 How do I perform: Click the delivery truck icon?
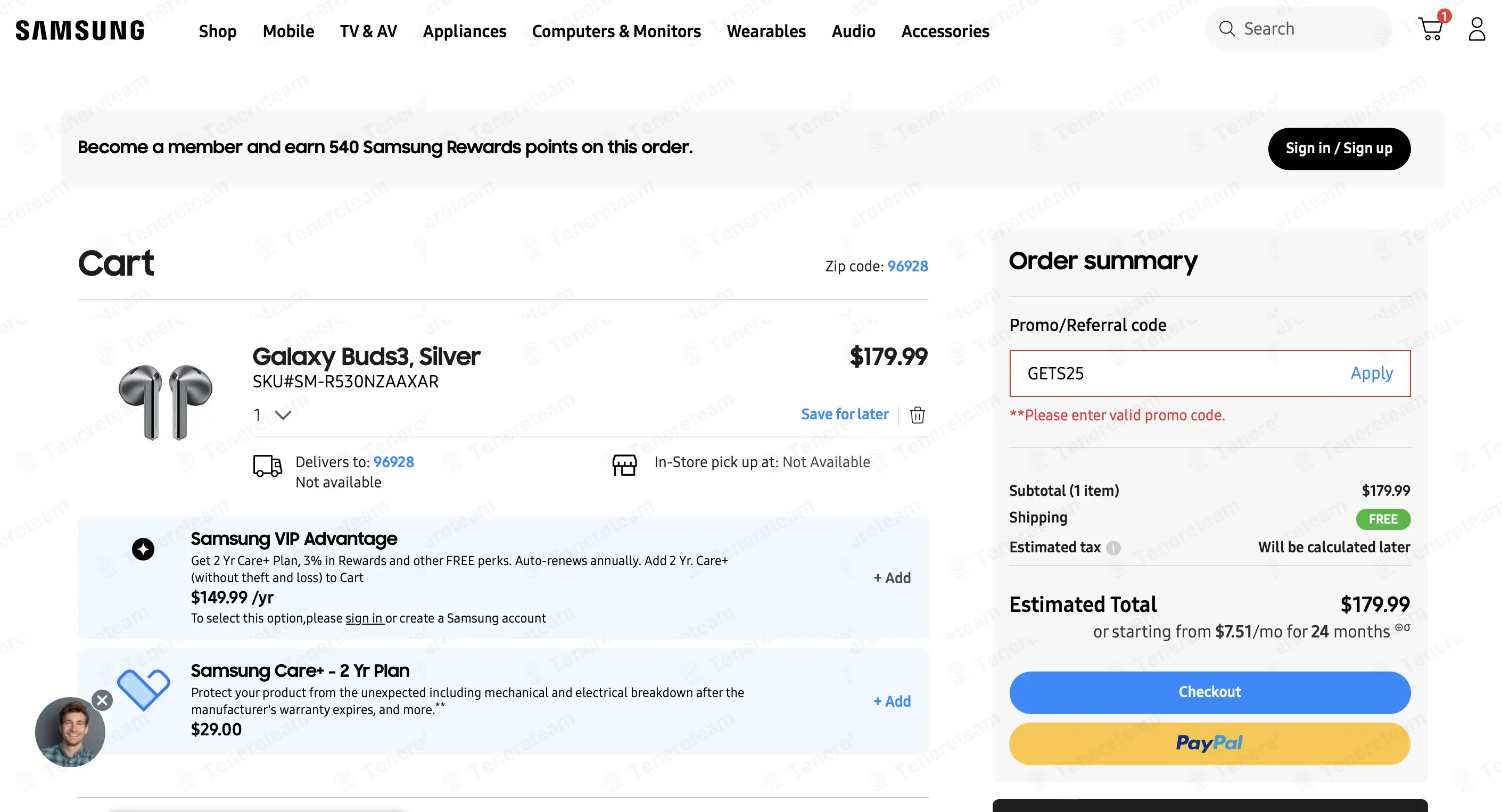click(x=268, y=466)
